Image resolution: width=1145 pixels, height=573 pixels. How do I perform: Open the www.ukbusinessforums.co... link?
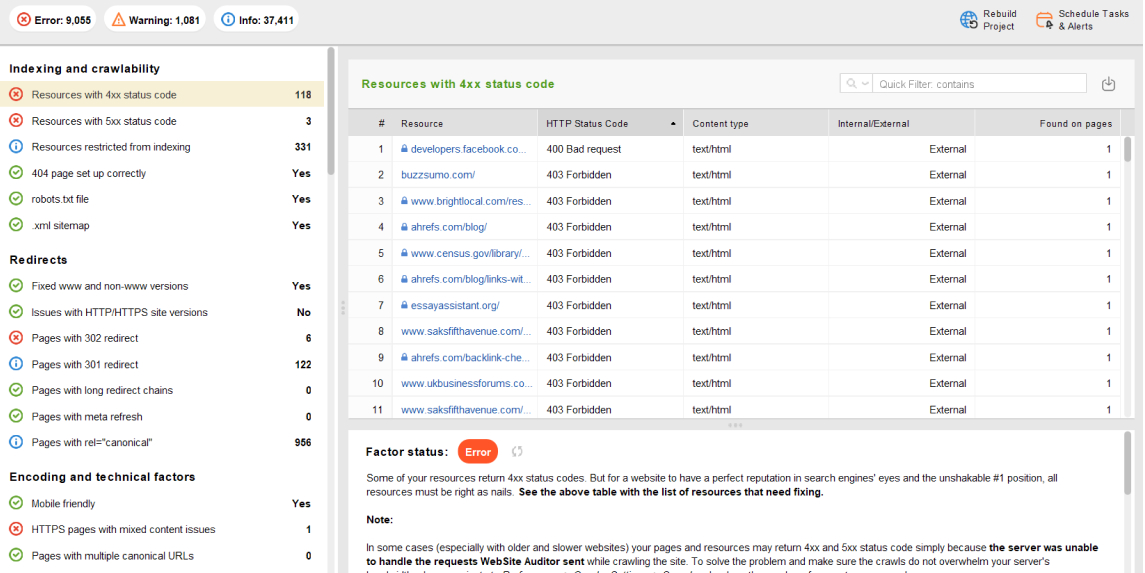point(467,383)
